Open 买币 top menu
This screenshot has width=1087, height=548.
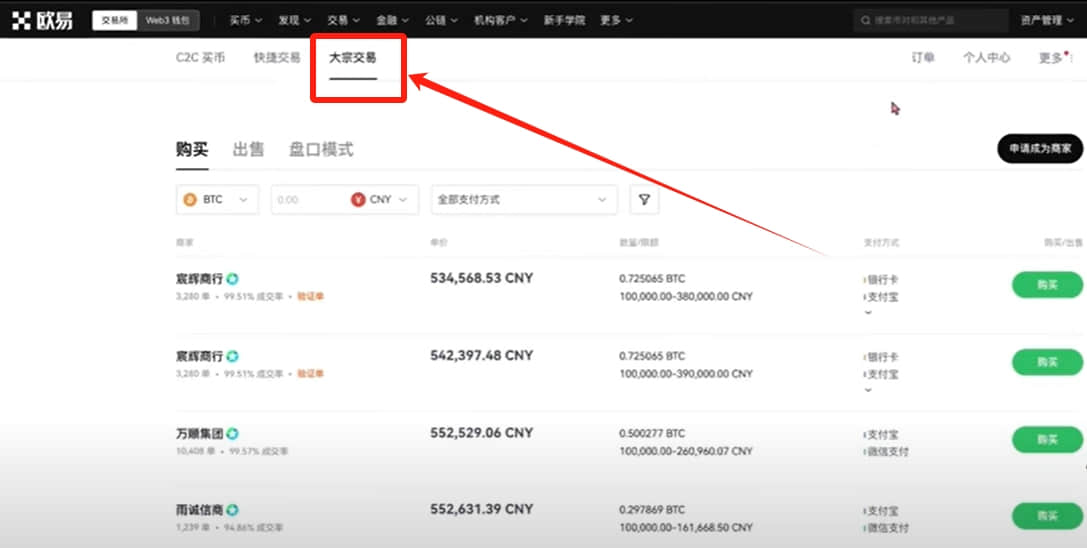click(246, 21)
